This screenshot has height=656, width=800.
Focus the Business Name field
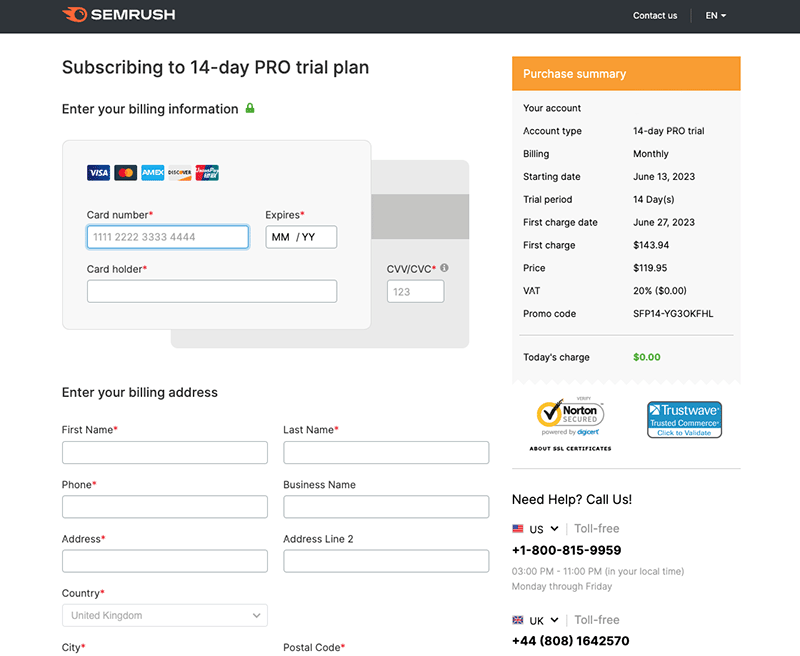pyautogui.click(x=386, y=507)
